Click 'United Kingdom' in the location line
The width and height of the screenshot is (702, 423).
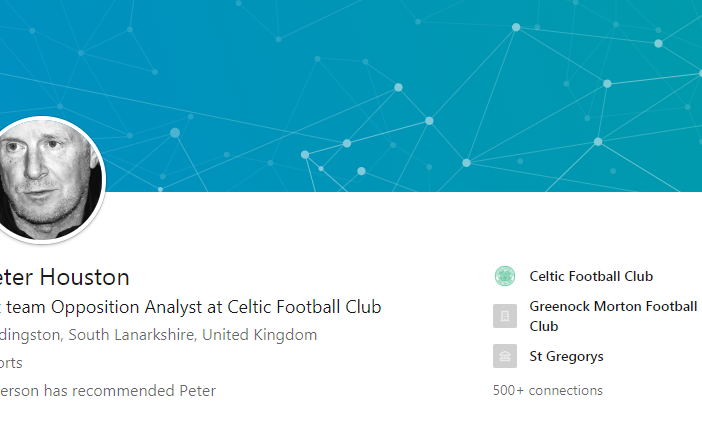tap(259, 335)
